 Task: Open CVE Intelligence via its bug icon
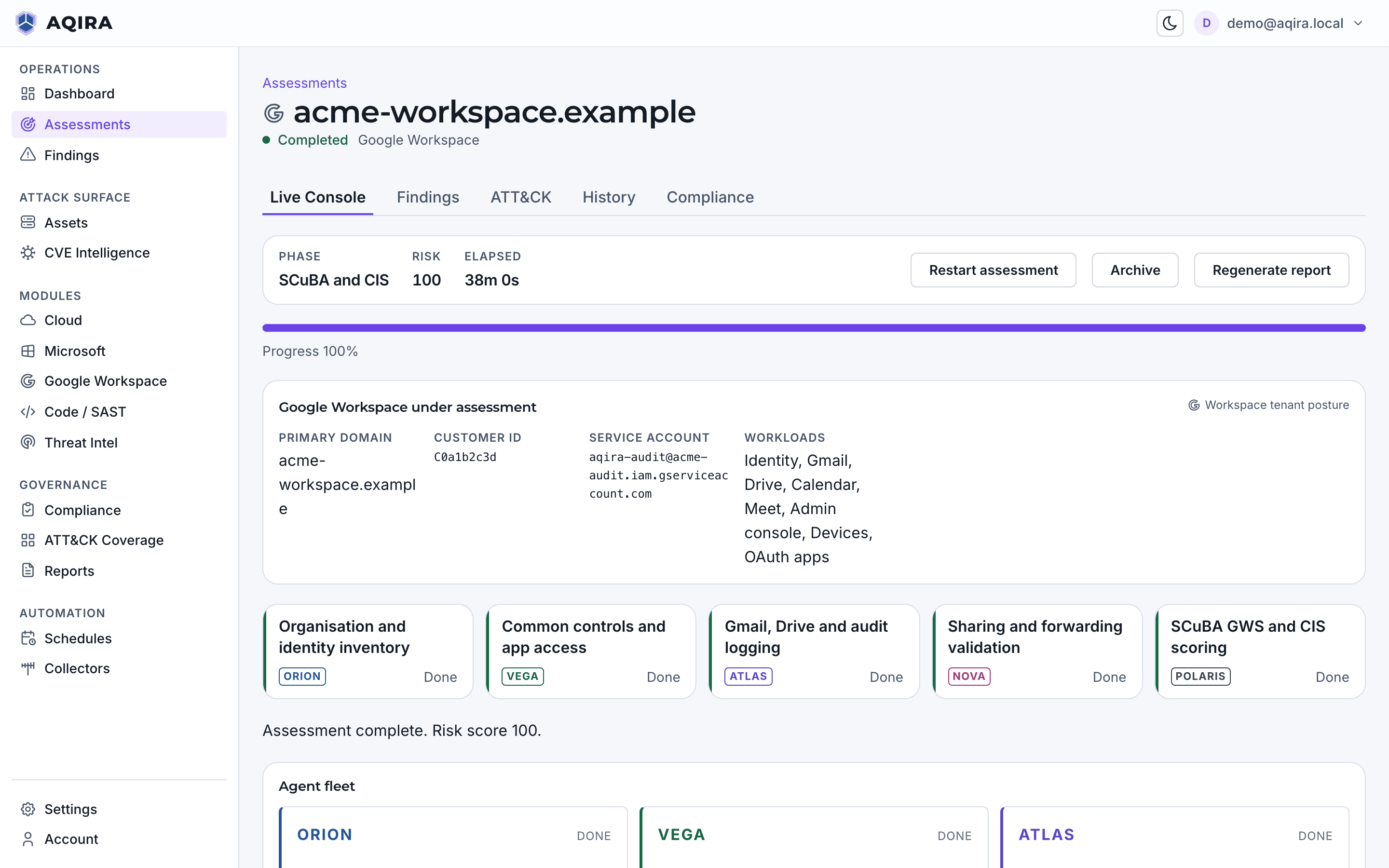tap(28, 253)
